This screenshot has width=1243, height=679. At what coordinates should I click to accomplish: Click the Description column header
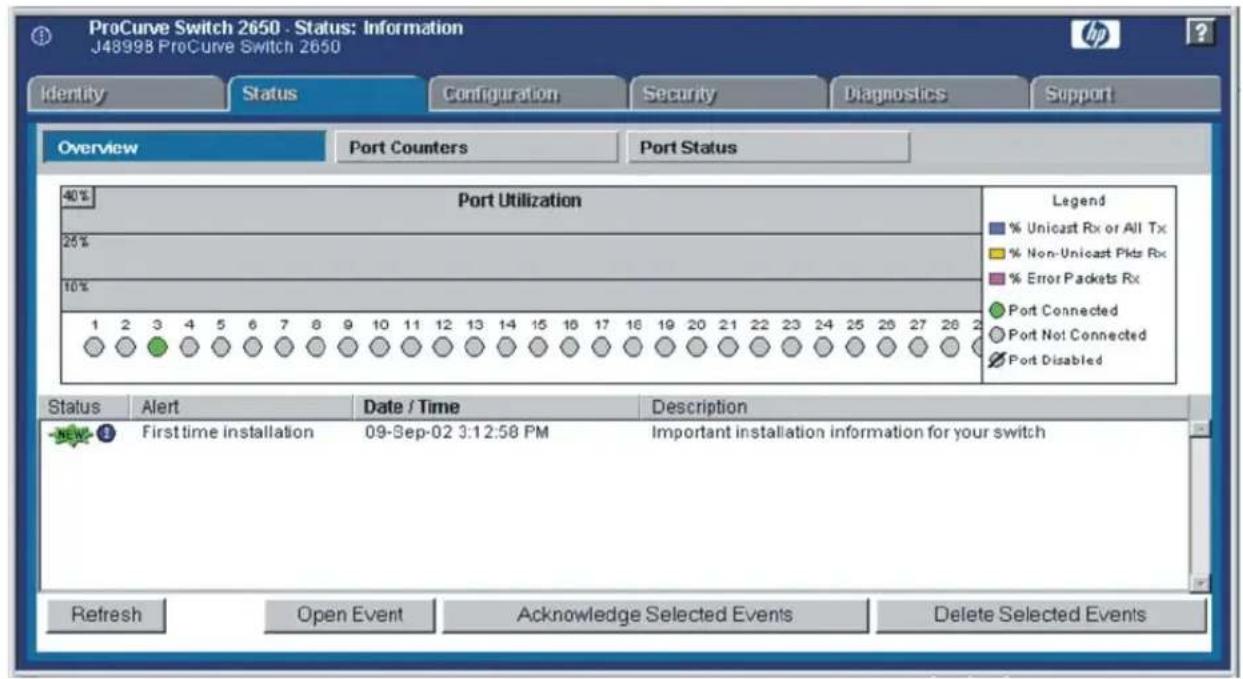coord(913,407)
